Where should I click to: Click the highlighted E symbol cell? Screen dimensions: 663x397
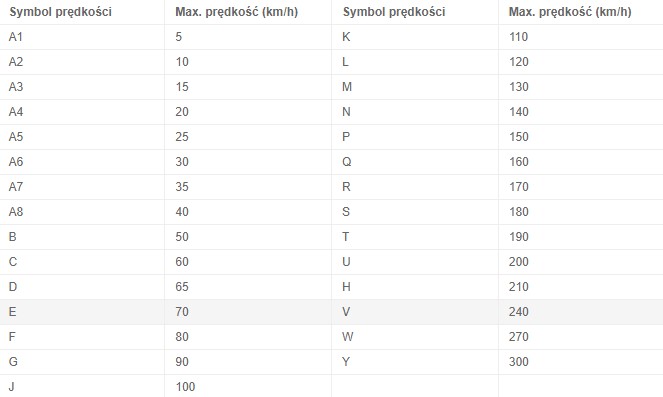click(82, 312)
